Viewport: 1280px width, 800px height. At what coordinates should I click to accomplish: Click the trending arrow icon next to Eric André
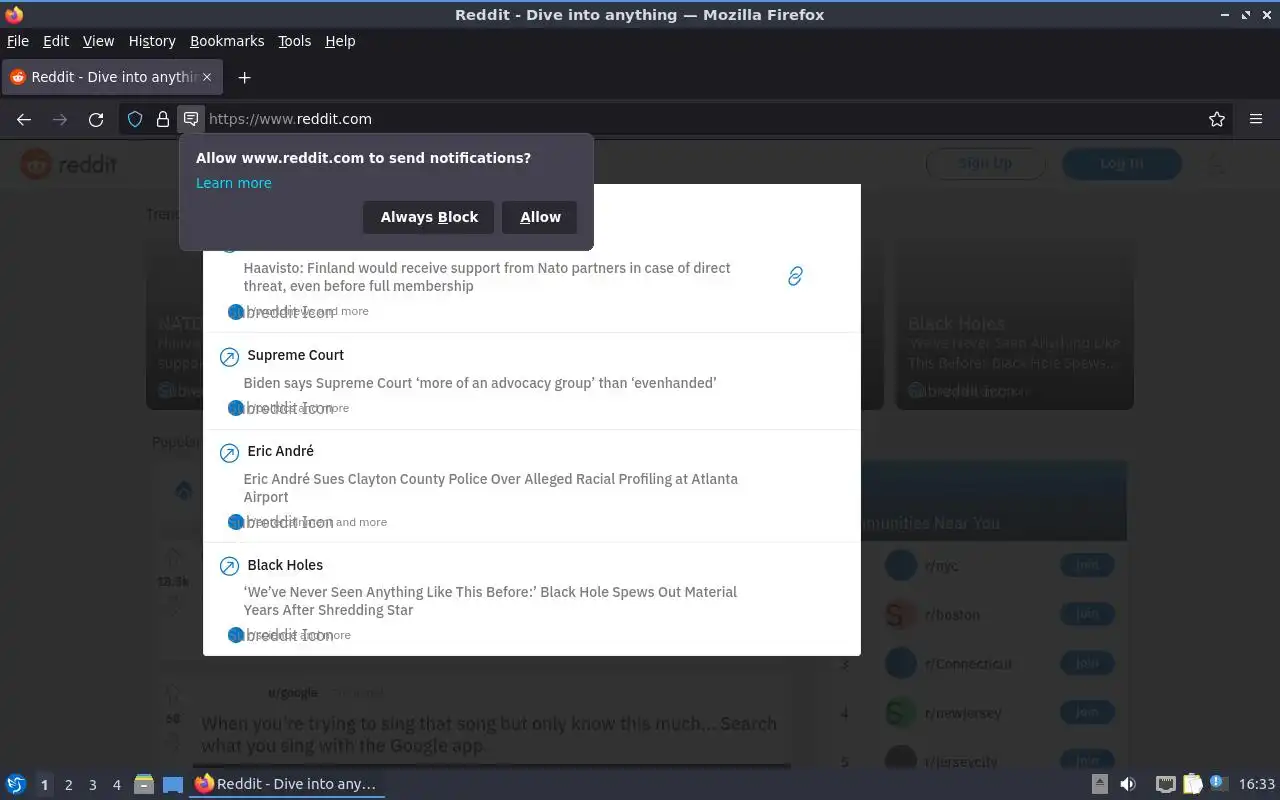229,452
